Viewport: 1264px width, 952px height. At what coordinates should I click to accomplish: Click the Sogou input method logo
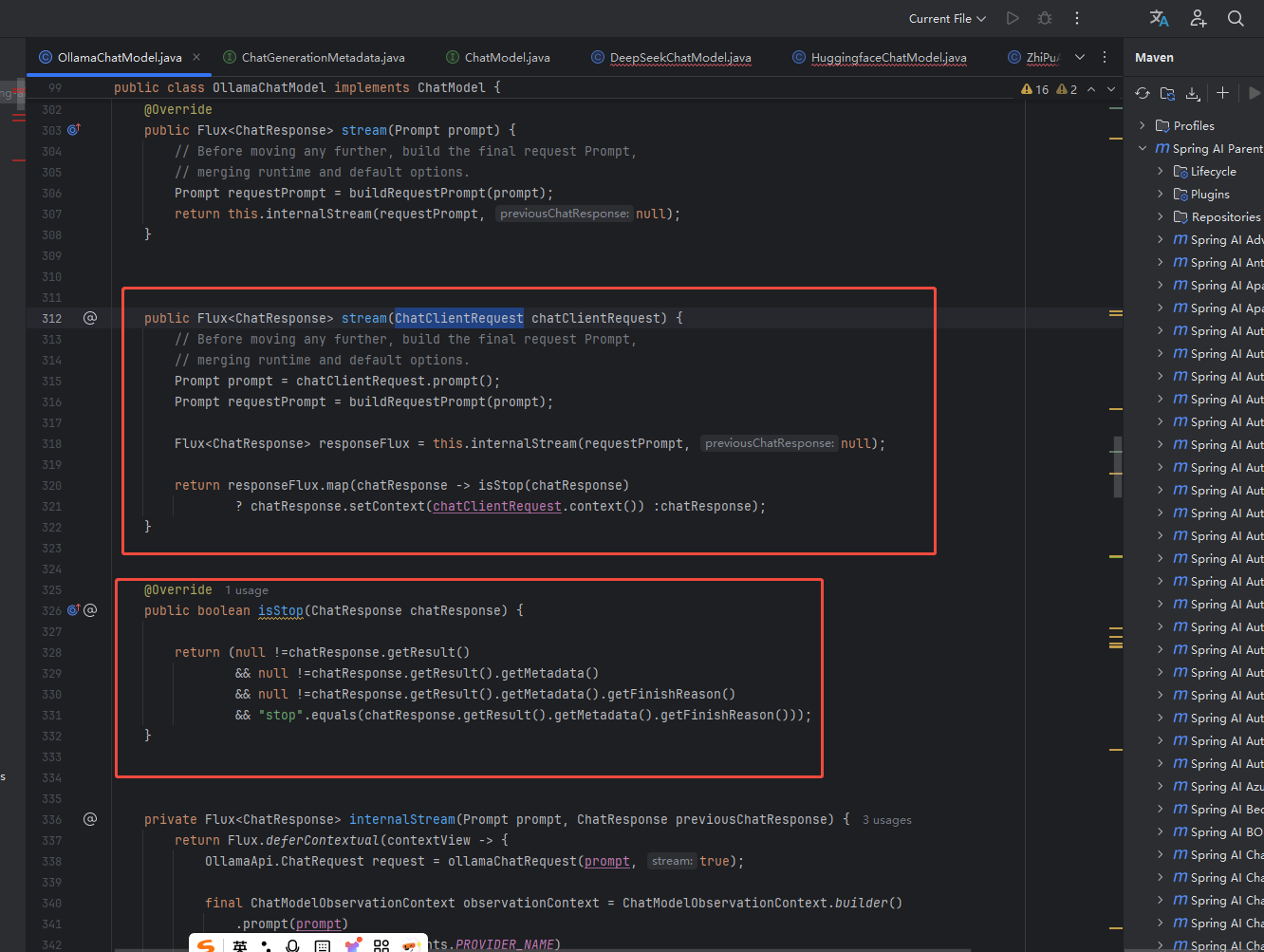[x=206, y=945]
